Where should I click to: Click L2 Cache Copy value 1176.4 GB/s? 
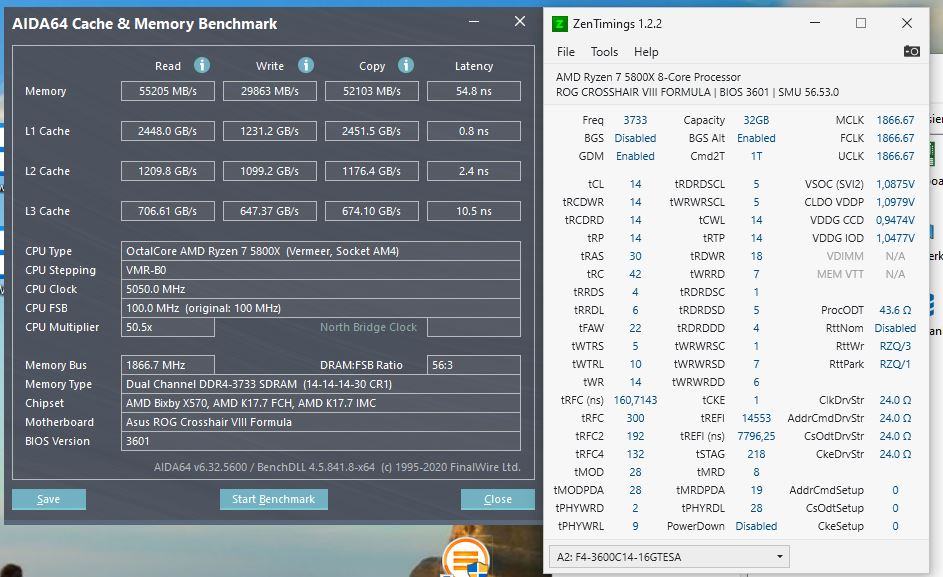coord(372,171)
